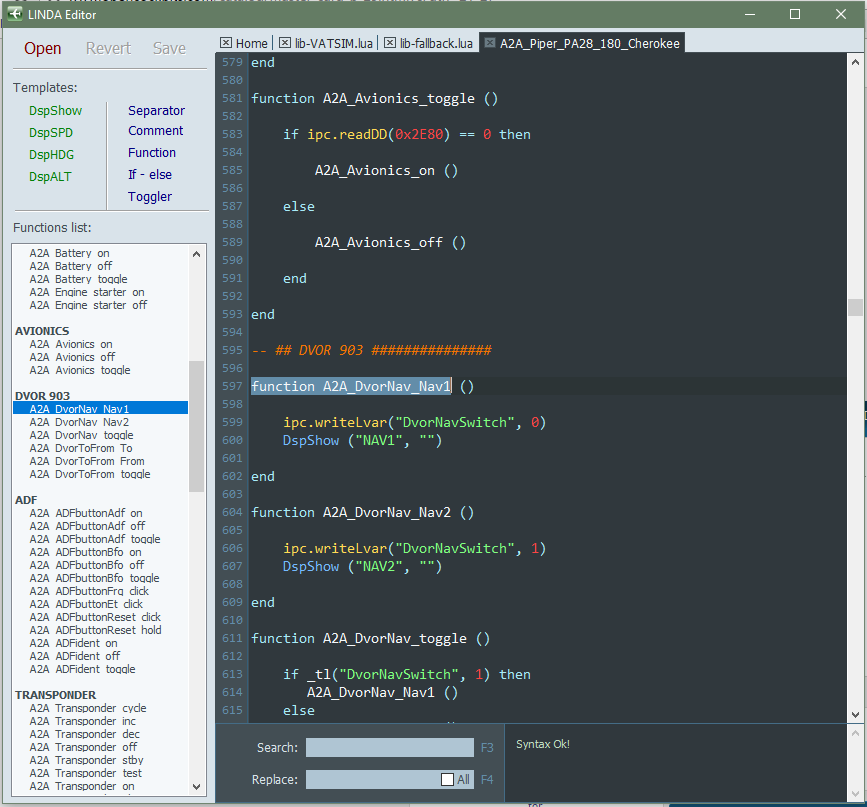Select A2A ADFident toggle function
The height and width of the screenshot is (807, 867).
tap(82, 669)
